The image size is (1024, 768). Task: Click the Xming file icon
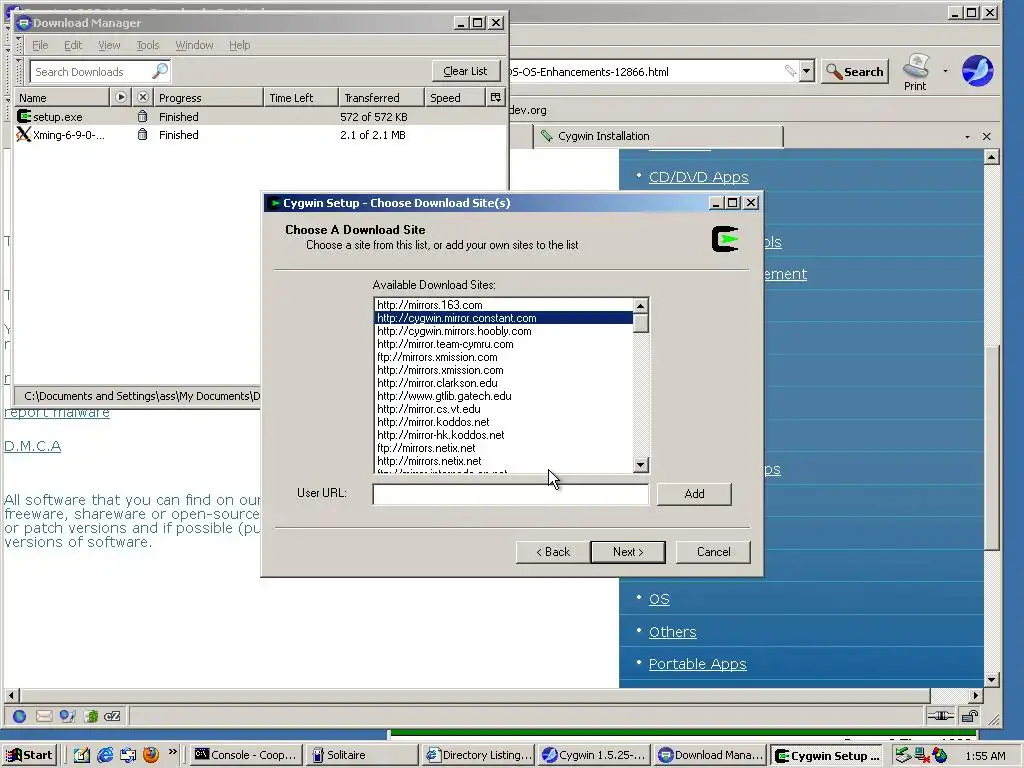(24, 135)
